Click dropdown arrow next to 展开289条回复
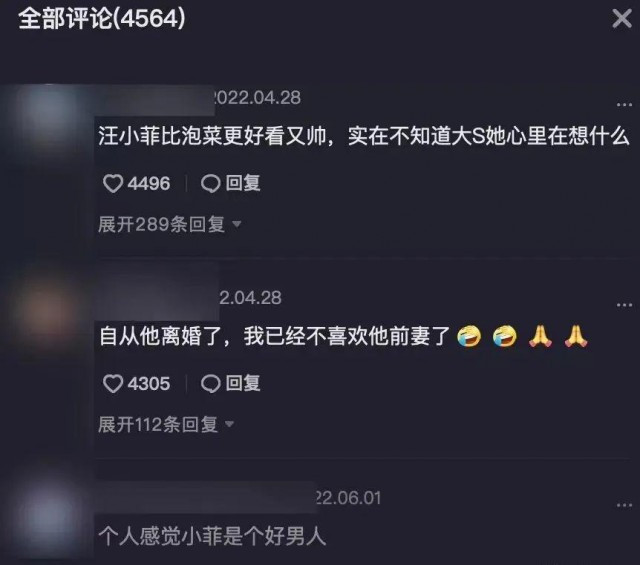The image size is (640, 565). (236, 224)
